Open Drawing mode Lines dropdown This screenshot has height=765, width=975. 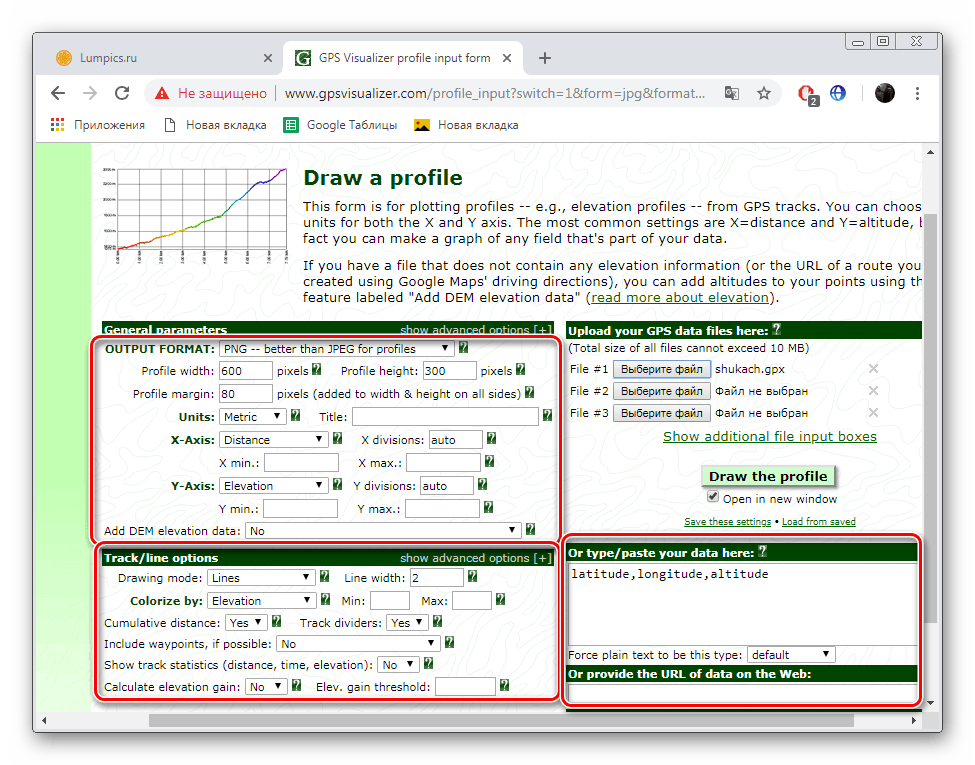point(261,578)
